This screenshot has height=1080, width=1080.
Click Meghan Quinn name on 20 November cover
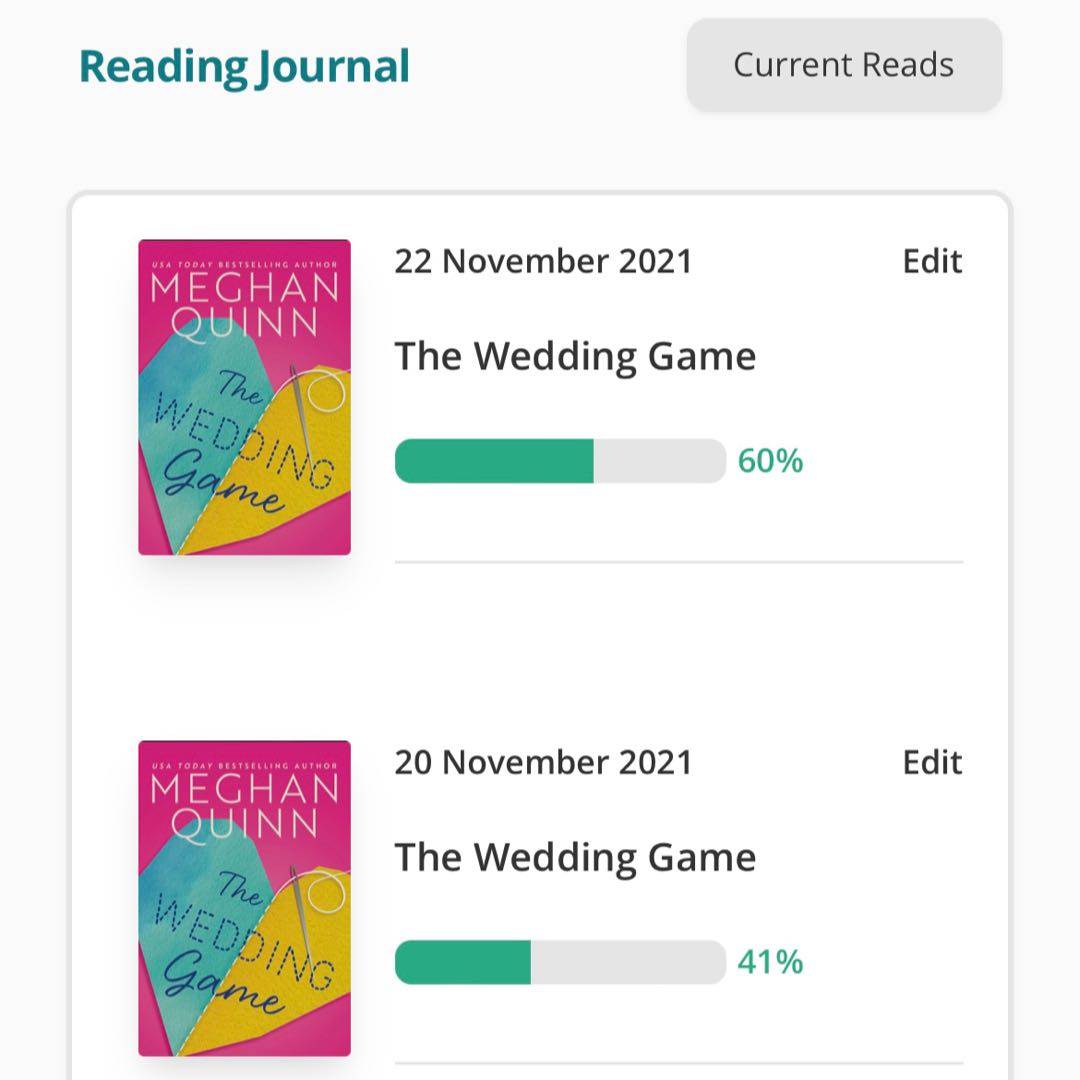244,806
